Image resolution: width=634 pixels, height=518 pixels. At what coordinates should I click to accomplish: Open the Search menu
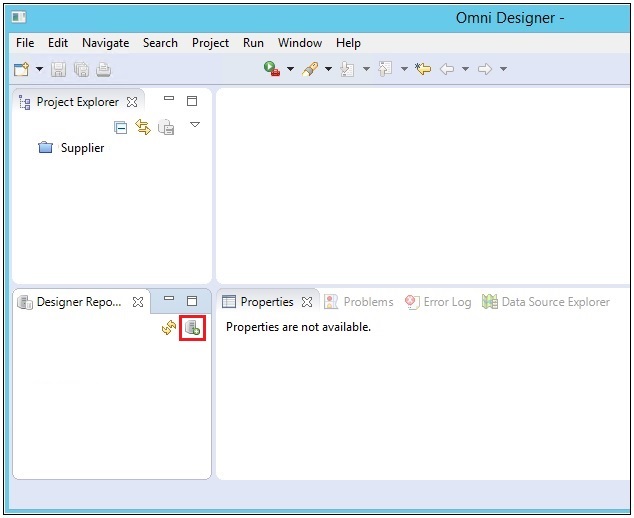tap(160, 42)
